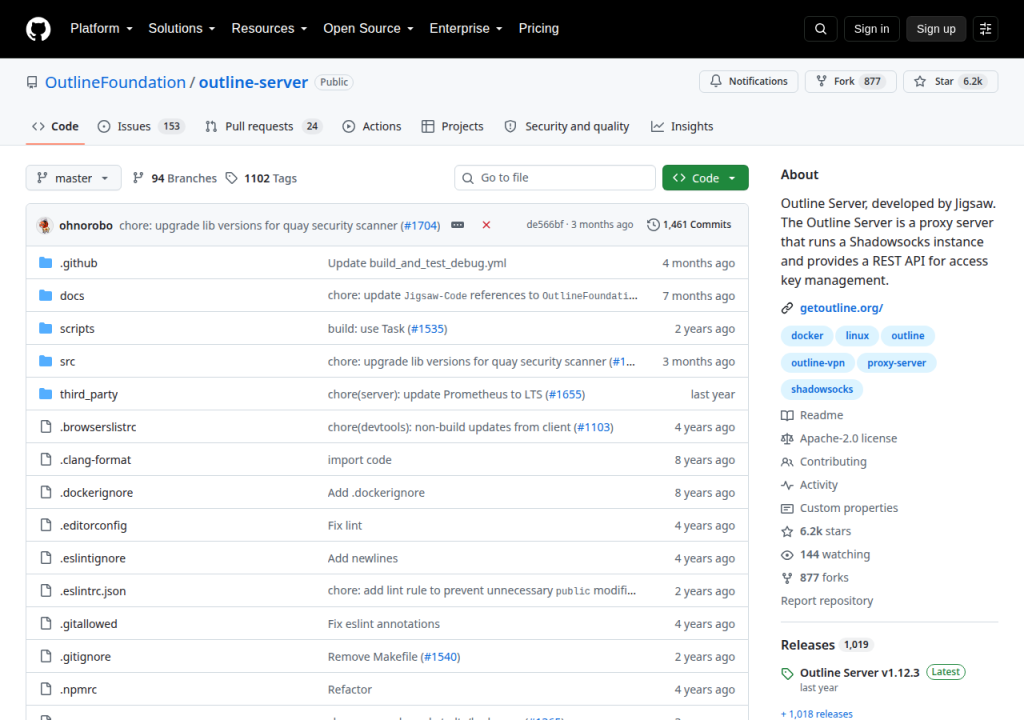Open the appearance settings icon in header
1024x720 pixels.
[985, 29]
